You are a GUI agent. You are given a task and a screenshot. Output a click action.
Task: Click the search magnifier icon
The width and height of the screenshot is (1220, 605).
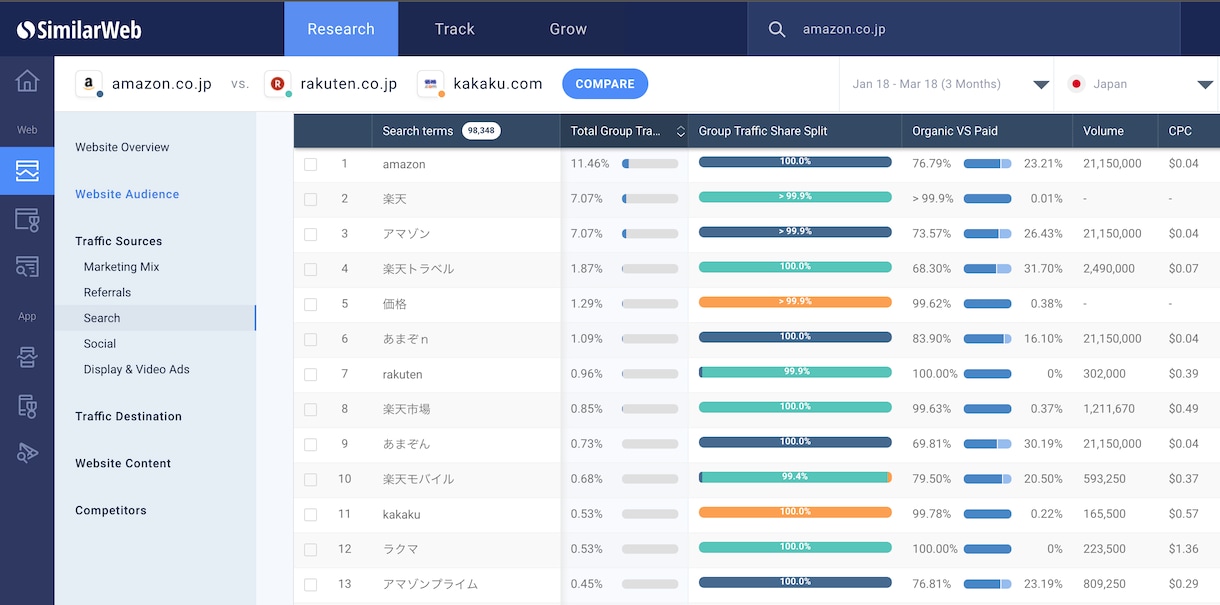click(777, 29)
